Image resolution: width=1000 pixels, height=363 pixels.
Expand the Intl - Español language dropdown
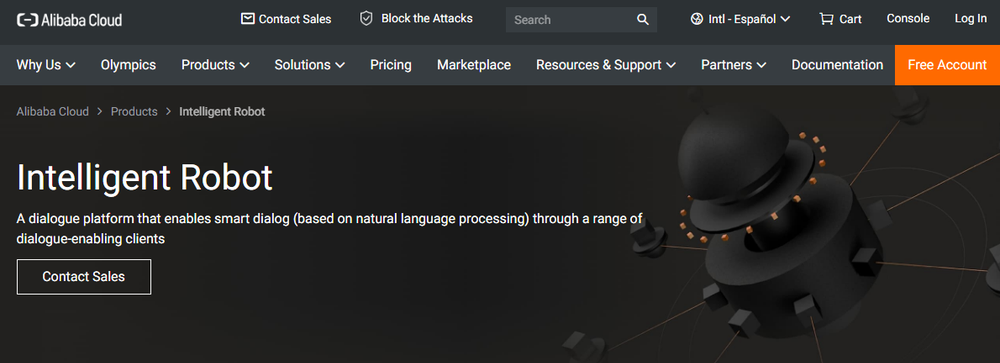(740, 19)
